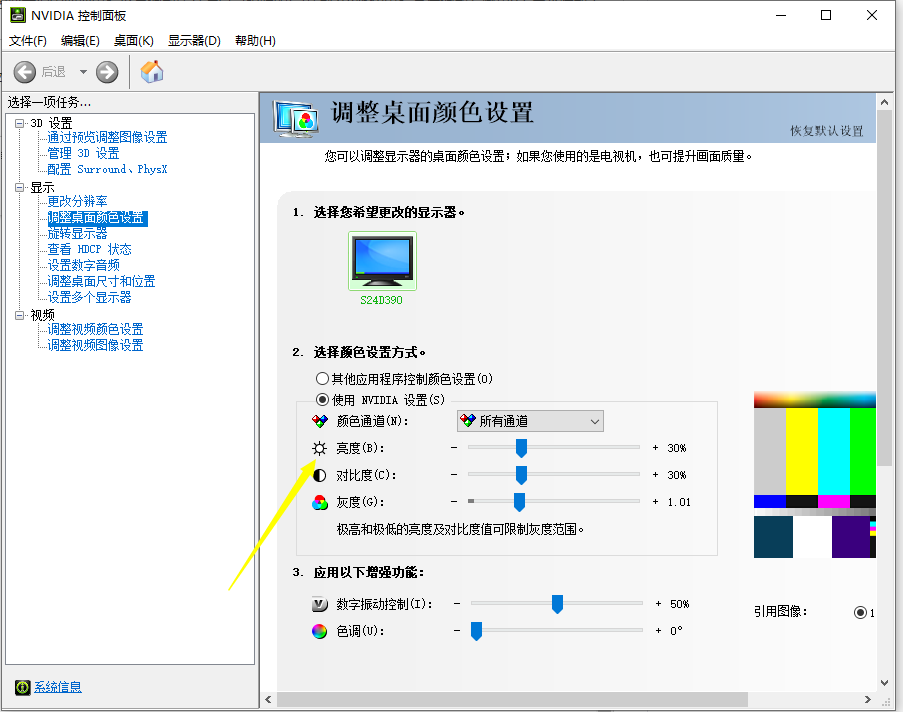
Task: Open 调整桌面尺寸和位置 task
Action: 101,281
